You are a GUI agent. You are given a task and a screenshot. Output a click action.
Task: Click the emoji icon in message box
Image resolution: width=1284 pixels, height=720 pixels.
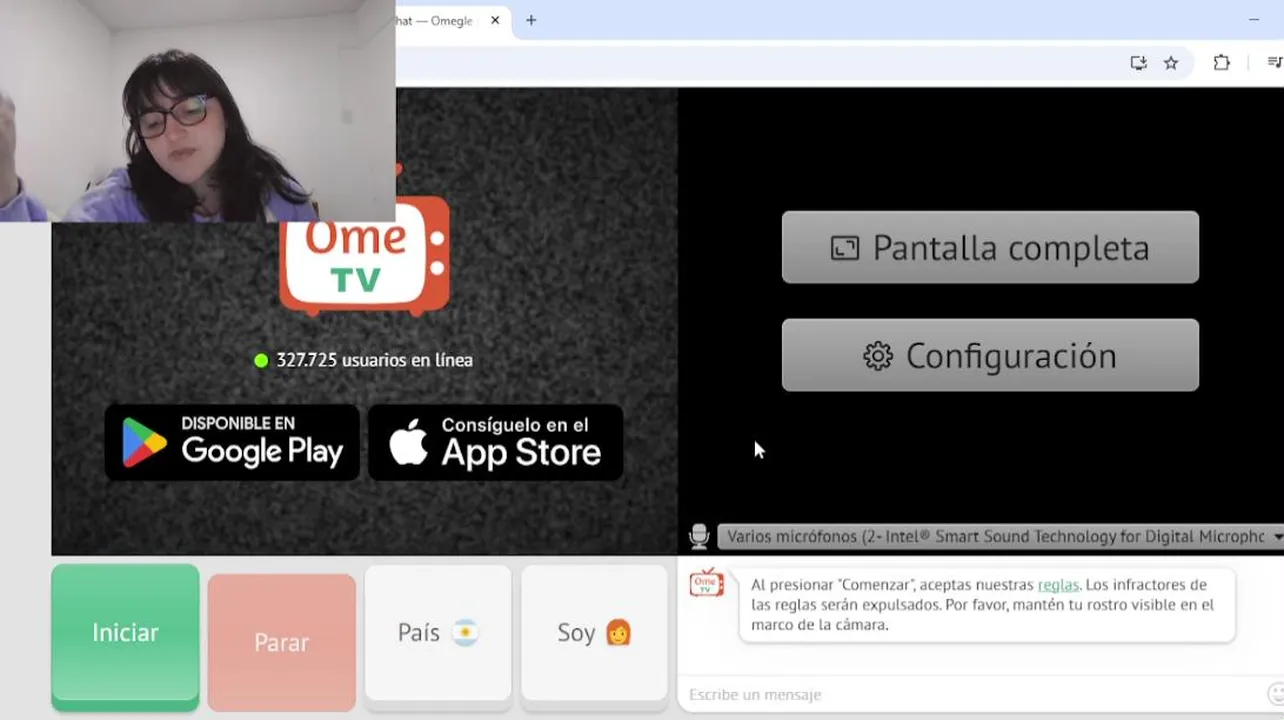click(1276, 694)
